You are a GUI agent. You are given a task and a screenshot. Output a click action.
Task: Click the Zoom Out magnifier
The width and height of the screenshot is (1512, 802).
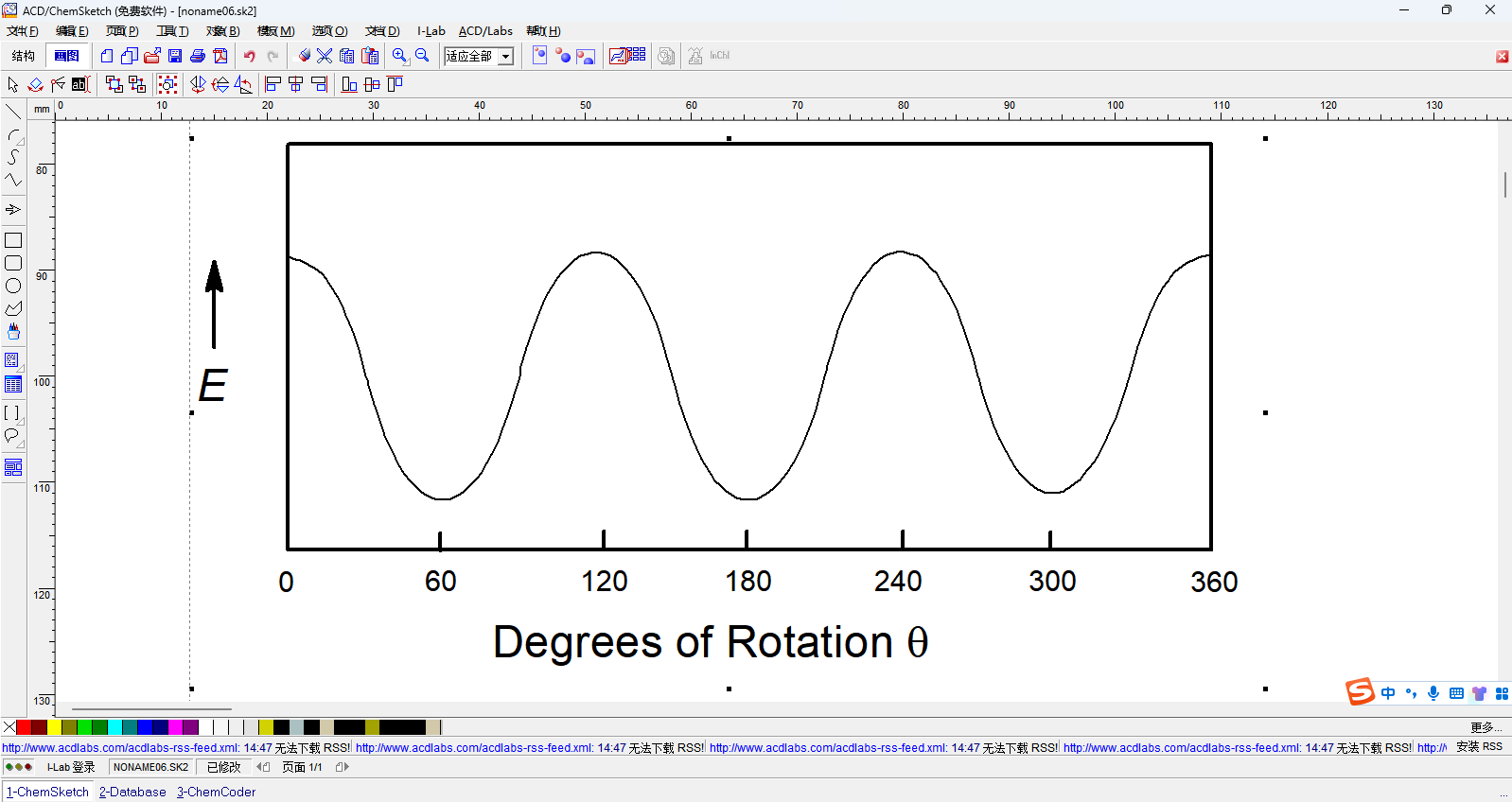tap(422, 57)
